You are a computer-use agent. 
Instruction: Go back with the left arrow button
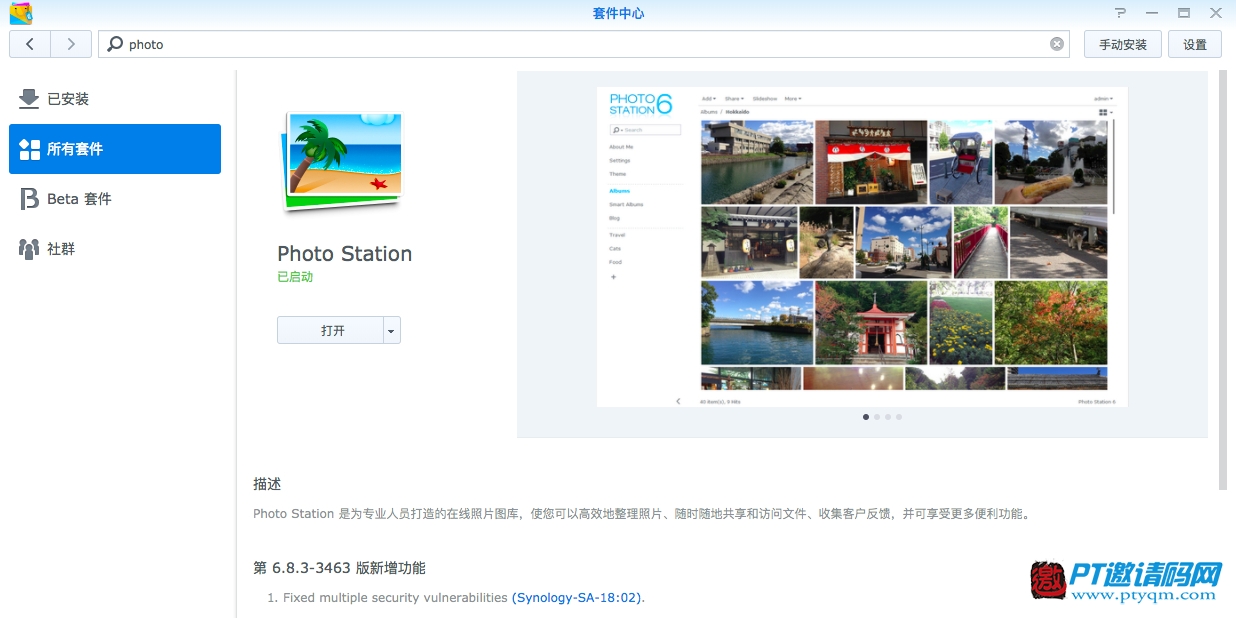point(30,44)
